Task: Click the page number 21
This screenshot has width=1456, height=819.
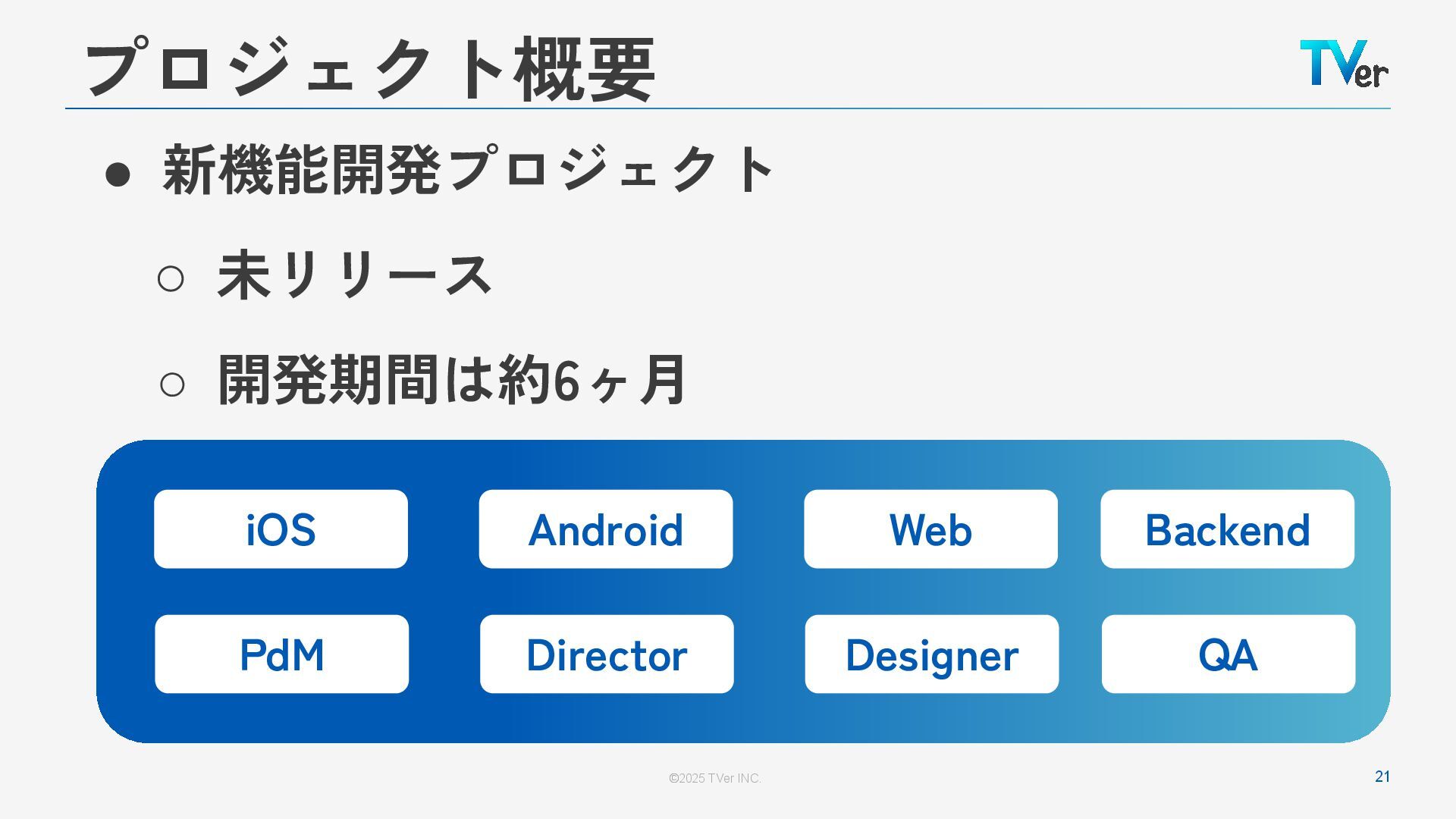Action: point(1382,776)
